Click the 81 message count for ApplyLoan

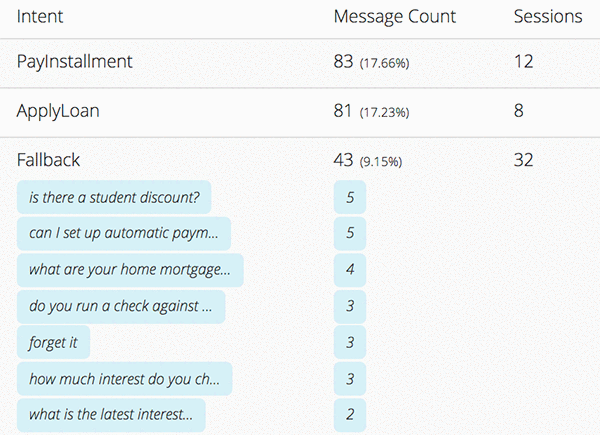pyautogui.click(x=344, y=111)
